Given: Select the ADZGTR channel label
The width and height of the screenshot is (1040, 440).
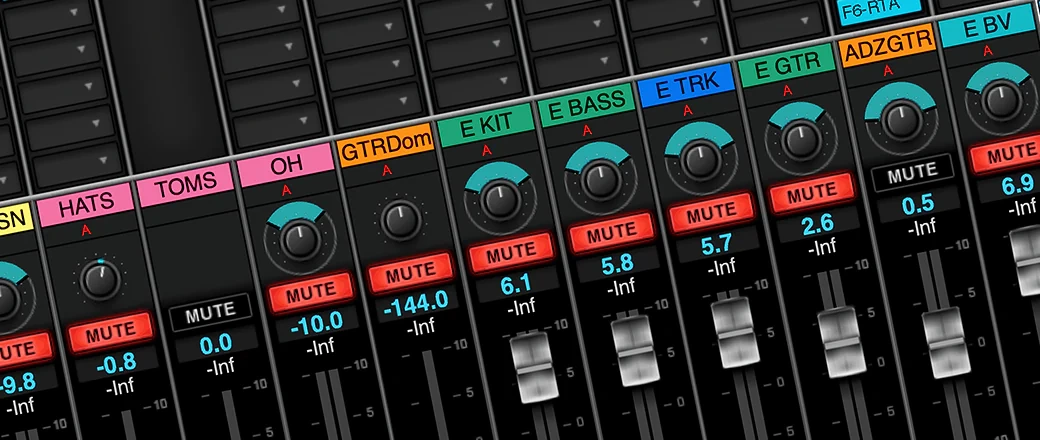Looking at the screenshot, I should 887,44.
